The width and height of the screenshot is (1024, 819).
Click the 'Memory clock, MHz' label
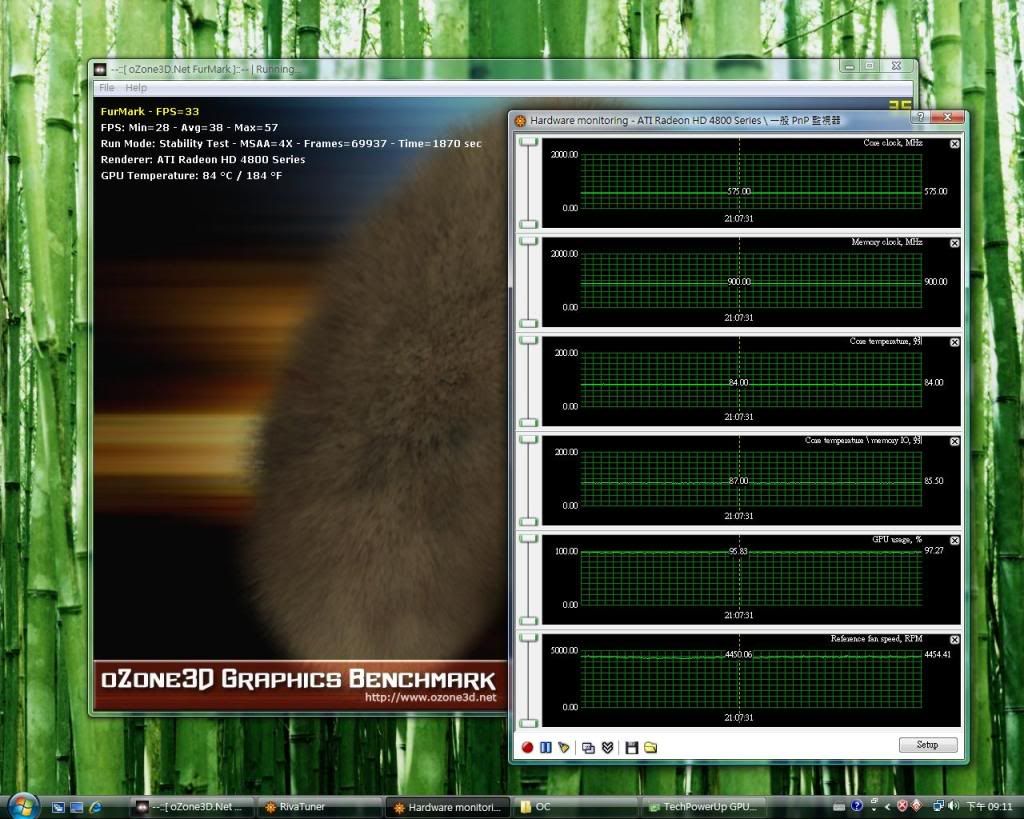point(887,242)
